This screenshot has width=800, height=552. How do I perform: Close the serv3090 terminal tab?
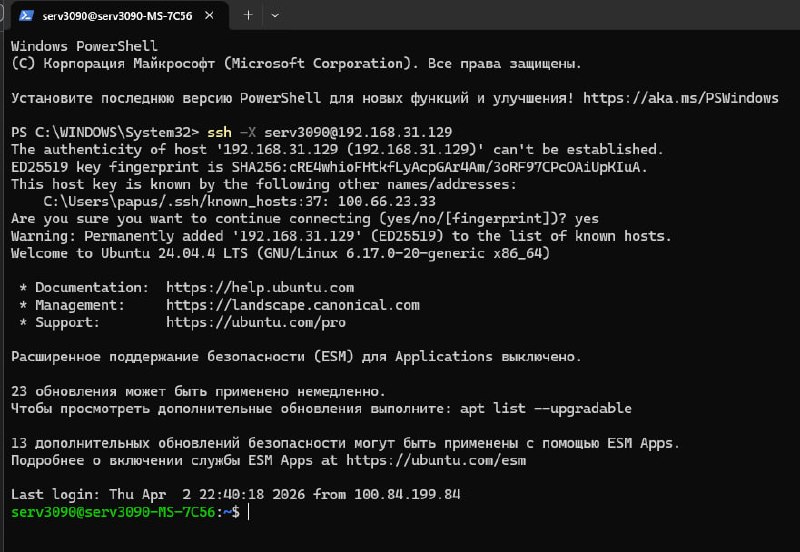click(x=211, y=15)
